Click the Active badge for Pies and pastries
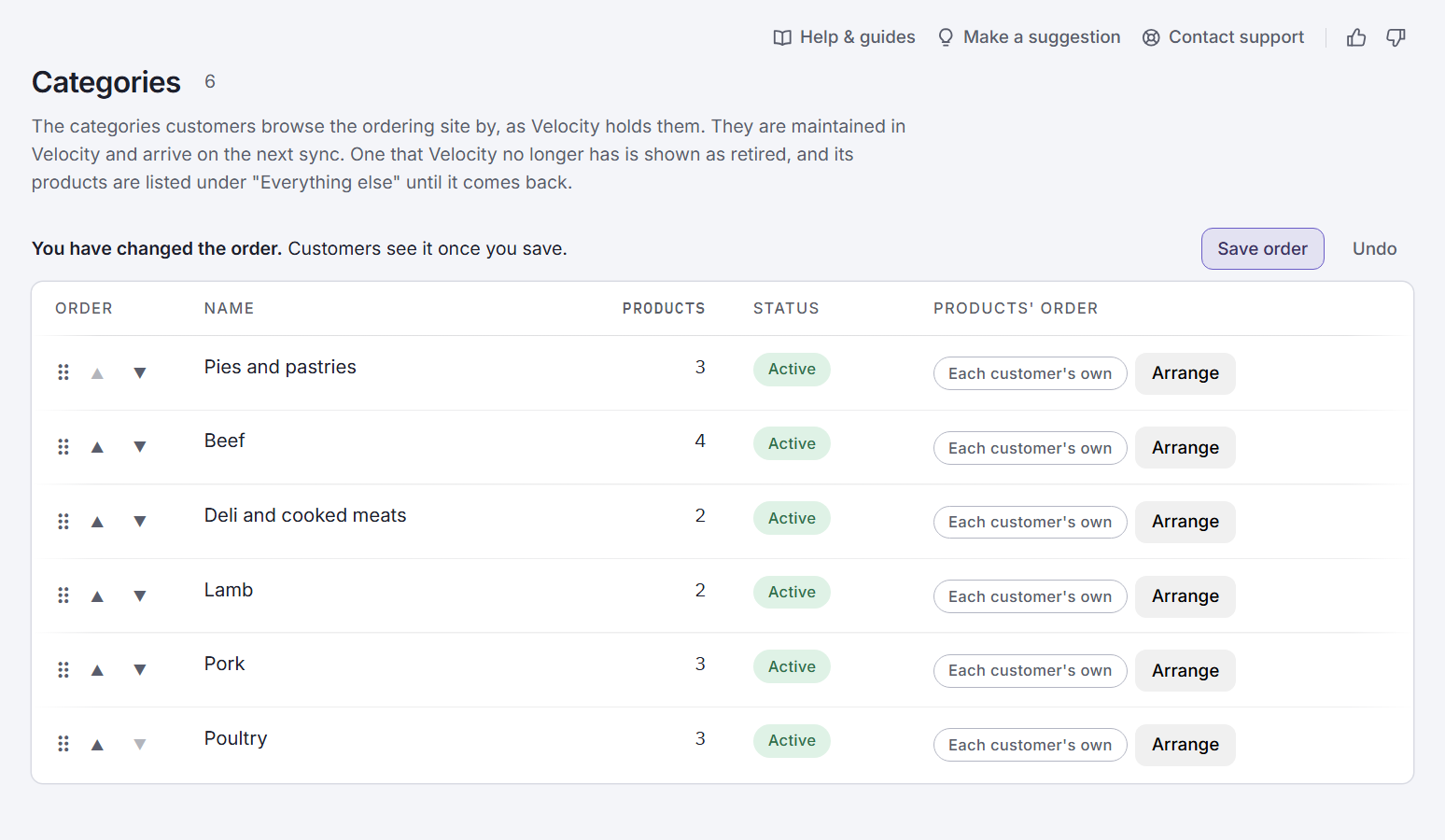 click(792, 369)
